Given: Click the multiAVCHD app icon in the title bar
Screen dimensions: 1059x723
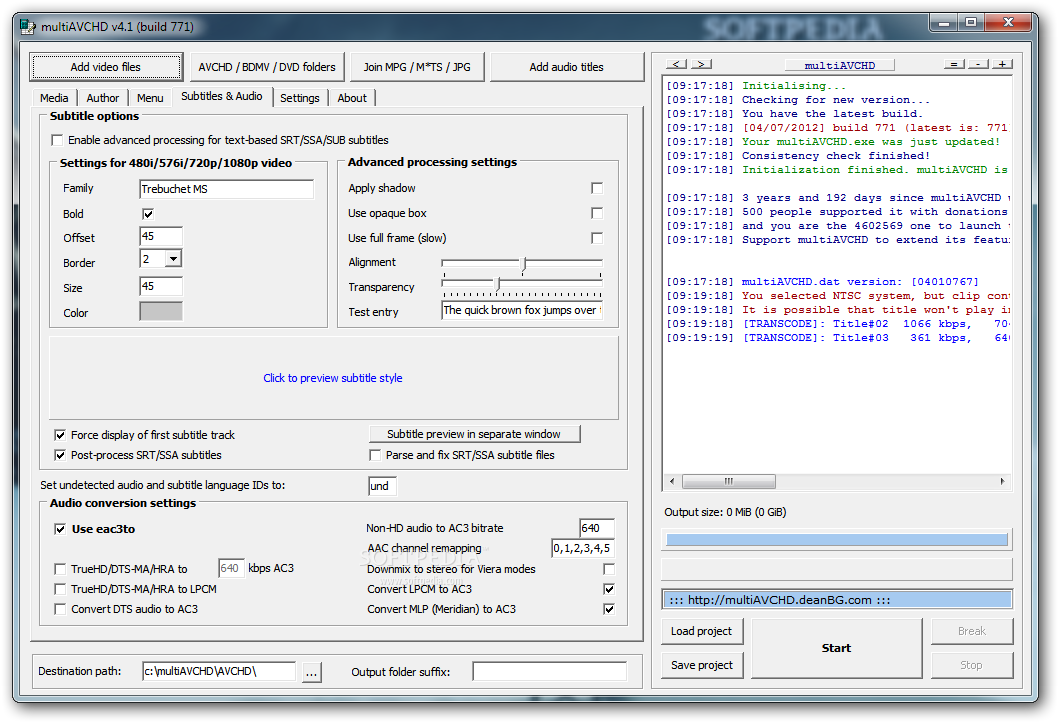Looking at the screenshot, I should pyautogui.click(x=28, y=26).
